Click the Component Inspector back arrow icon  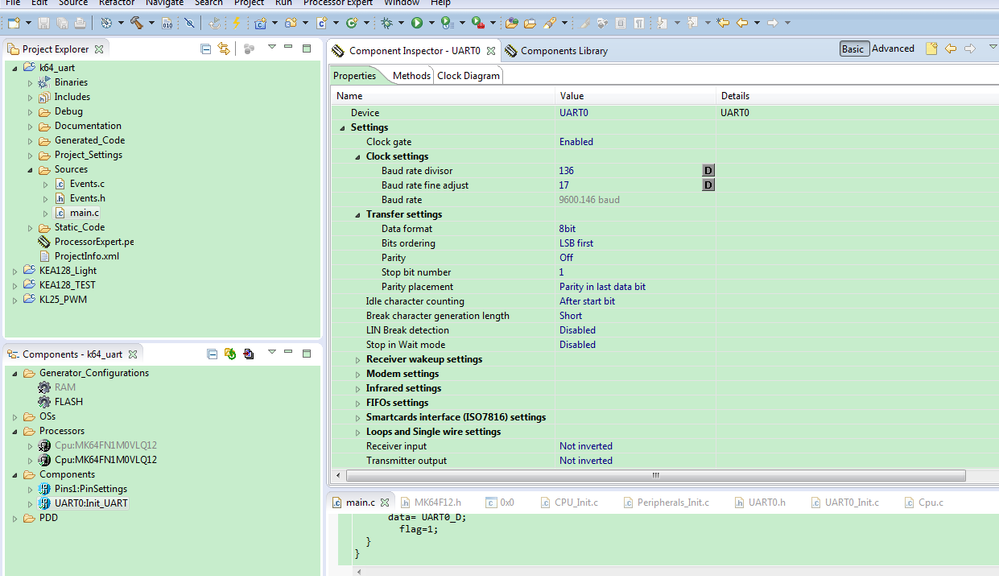pyautogui.click(x=951, y=48)
